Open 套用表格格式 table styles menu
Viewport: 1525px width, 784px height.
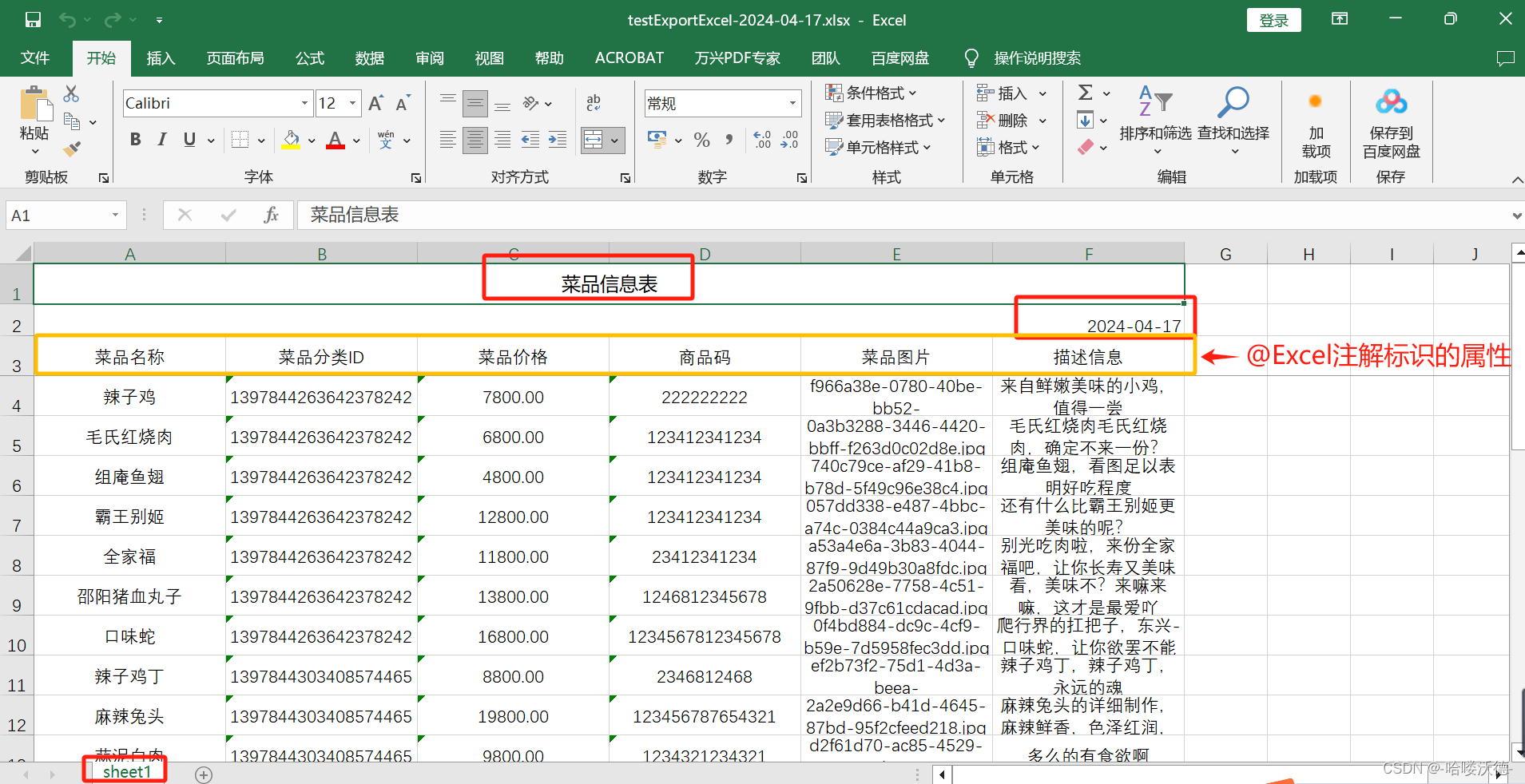[885, 121]
